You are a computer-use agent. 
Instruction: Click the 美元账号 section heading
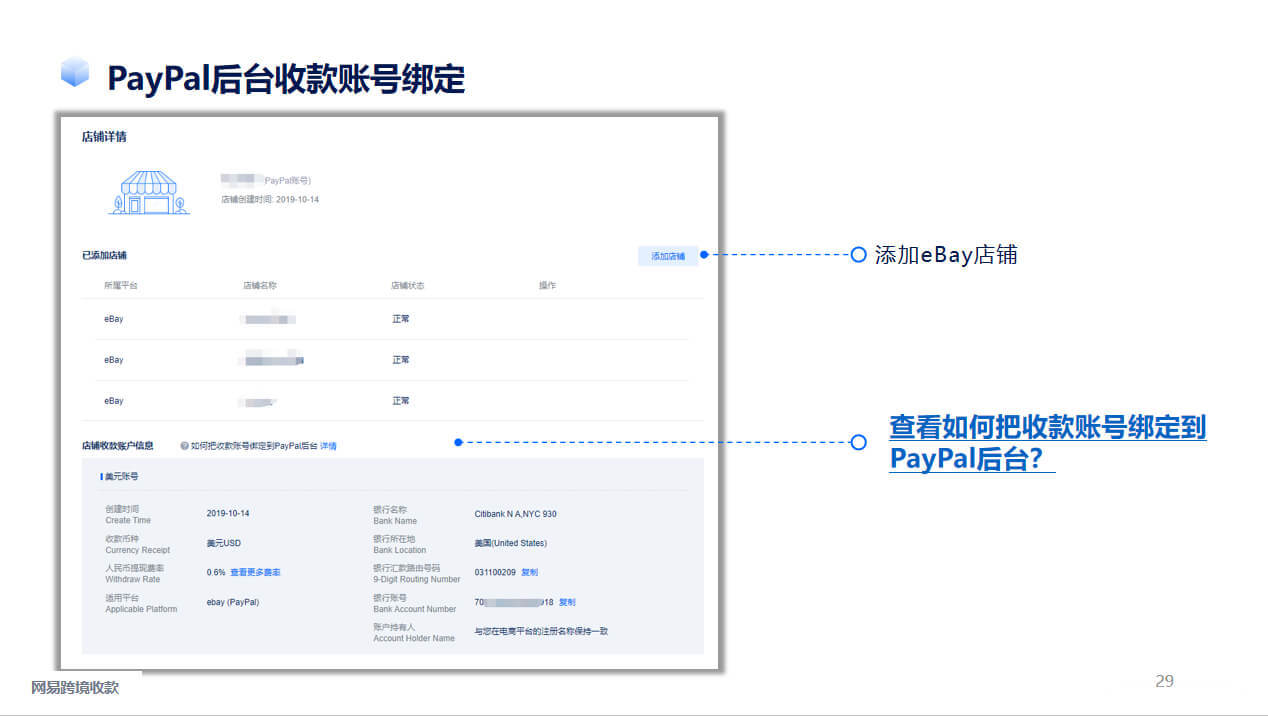point(121,477)
